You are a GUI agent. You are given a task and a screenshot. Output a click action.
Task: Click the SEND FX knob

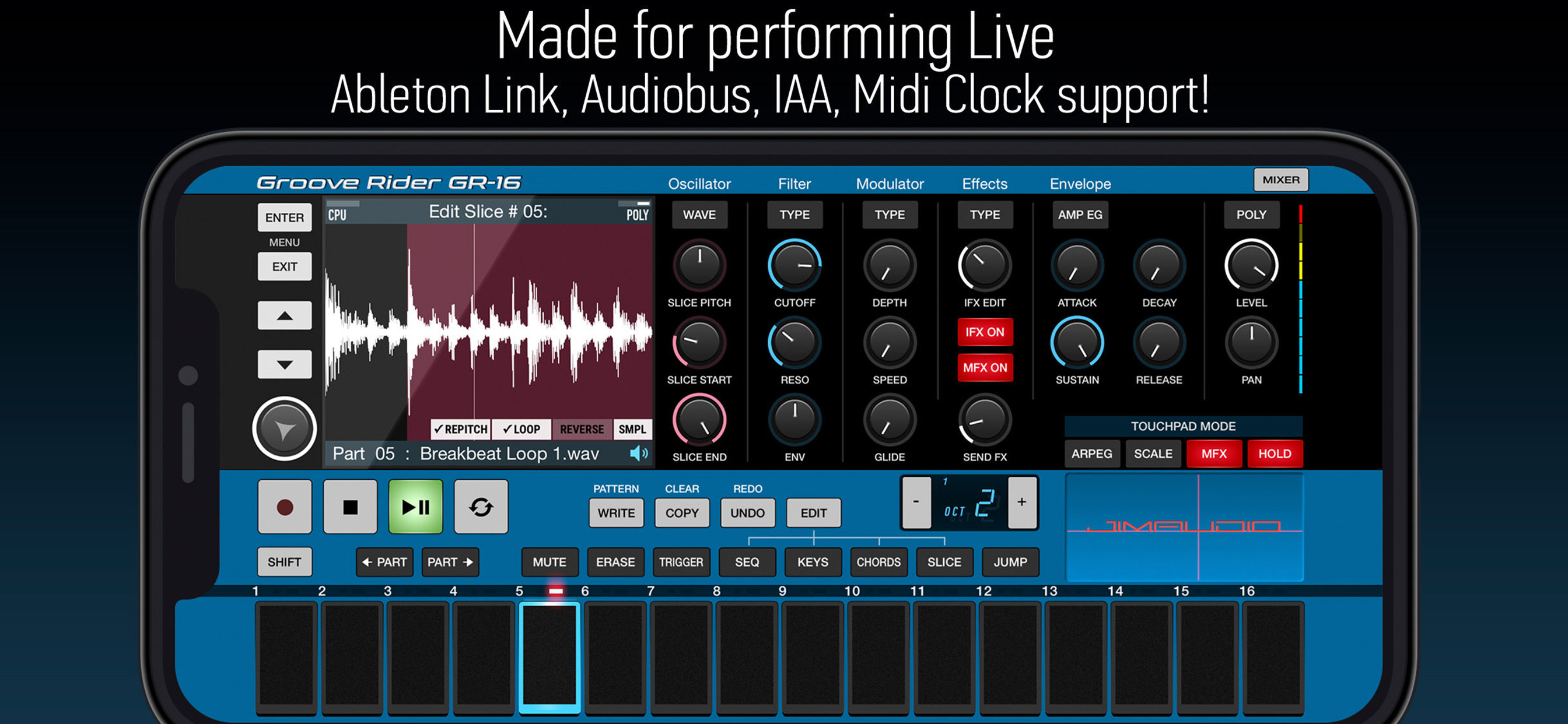pos(985,420)
